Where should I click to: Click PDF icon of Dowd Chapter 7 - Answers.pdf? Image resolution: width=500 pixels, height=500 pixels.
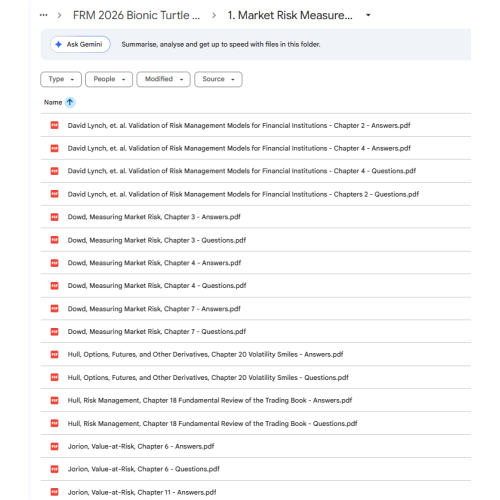55,309
